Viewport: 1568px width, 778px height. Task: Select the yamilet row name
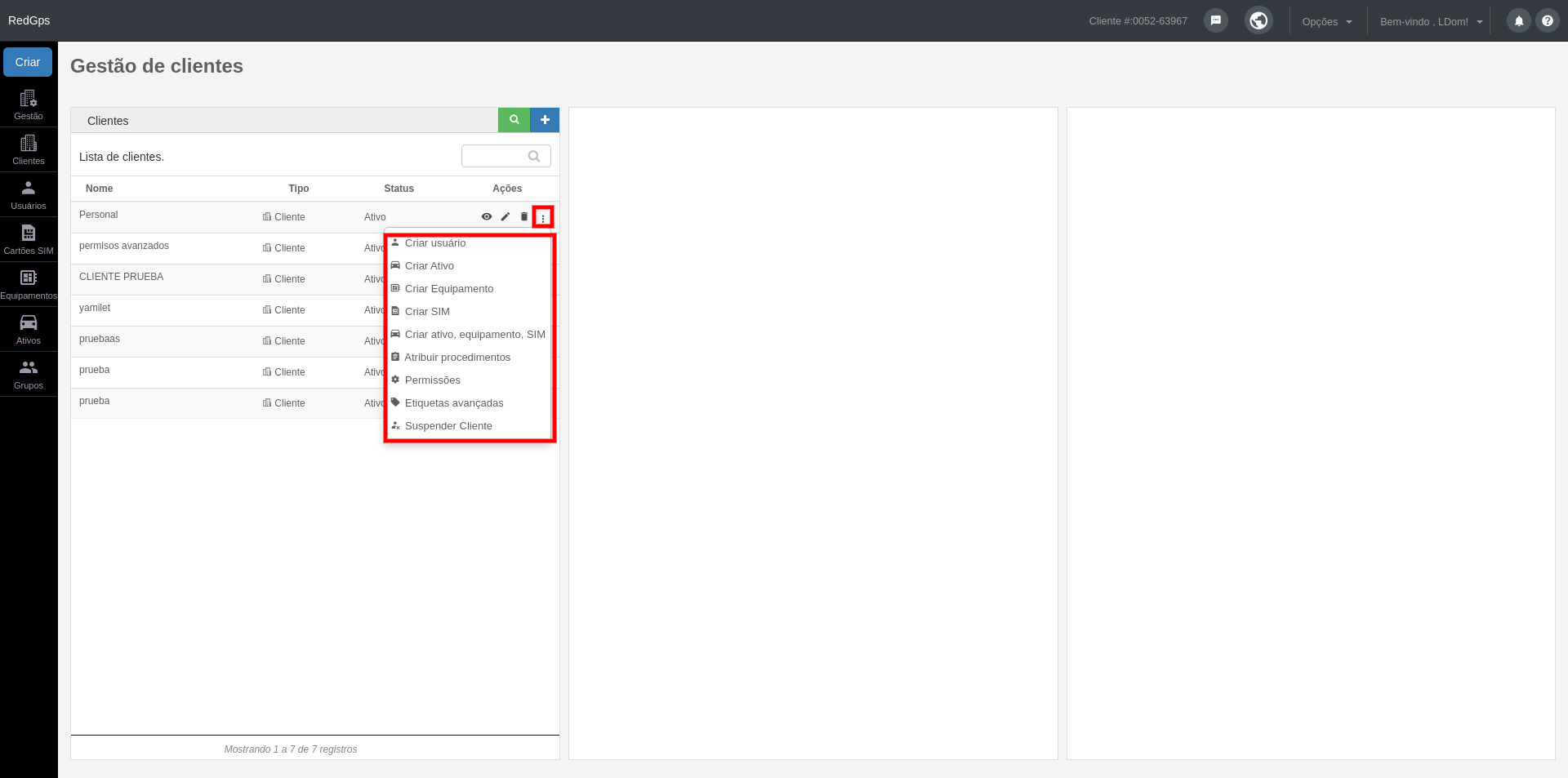(95, 308)
